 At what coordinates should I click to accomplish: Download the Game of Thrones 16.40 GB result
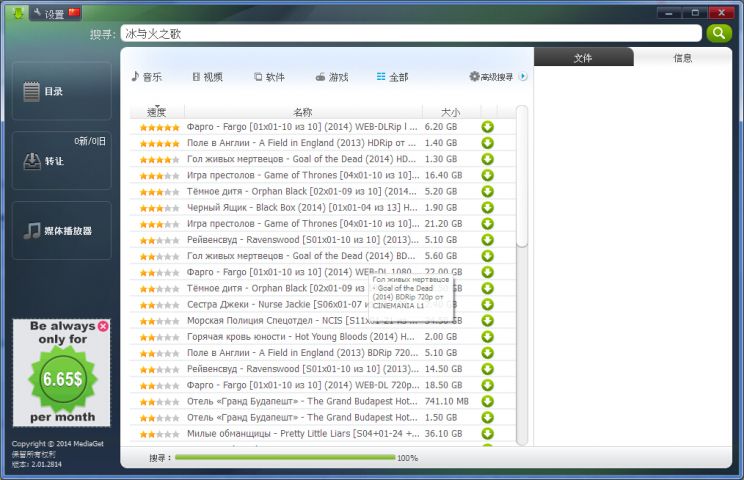pyautogui.click(x=488, y=175)
